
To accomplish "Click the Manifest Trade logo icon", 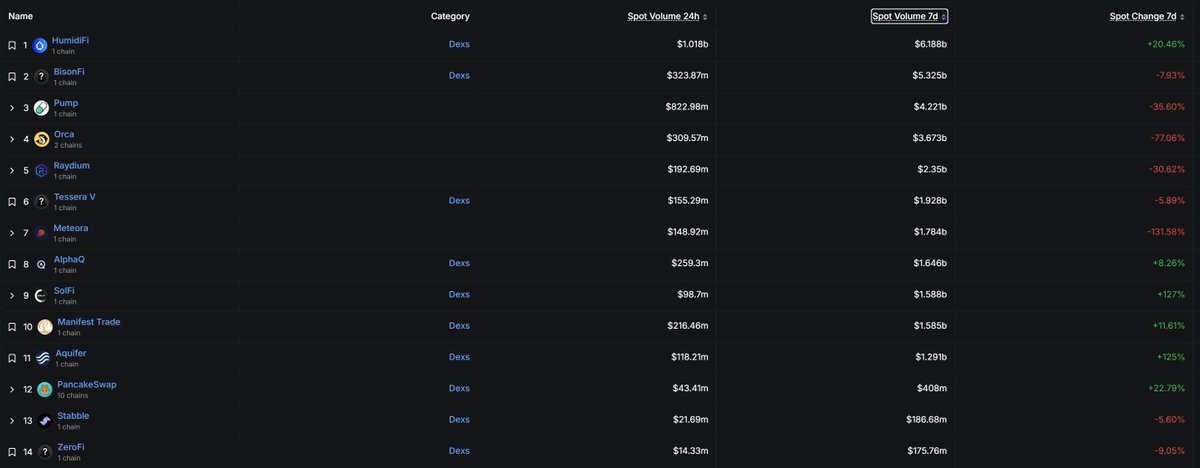I will coord(45,327).
